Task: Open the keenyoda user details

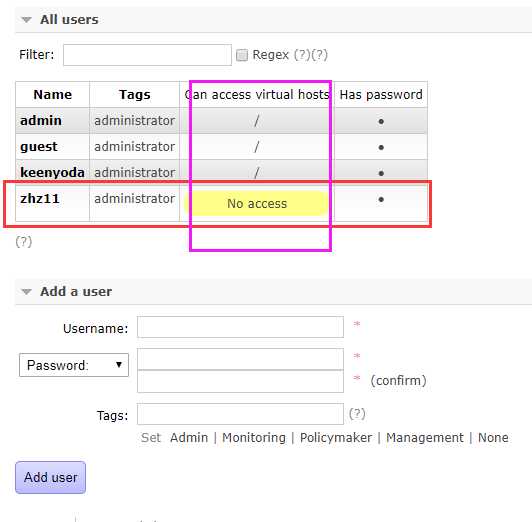Action: pos(52,173)
